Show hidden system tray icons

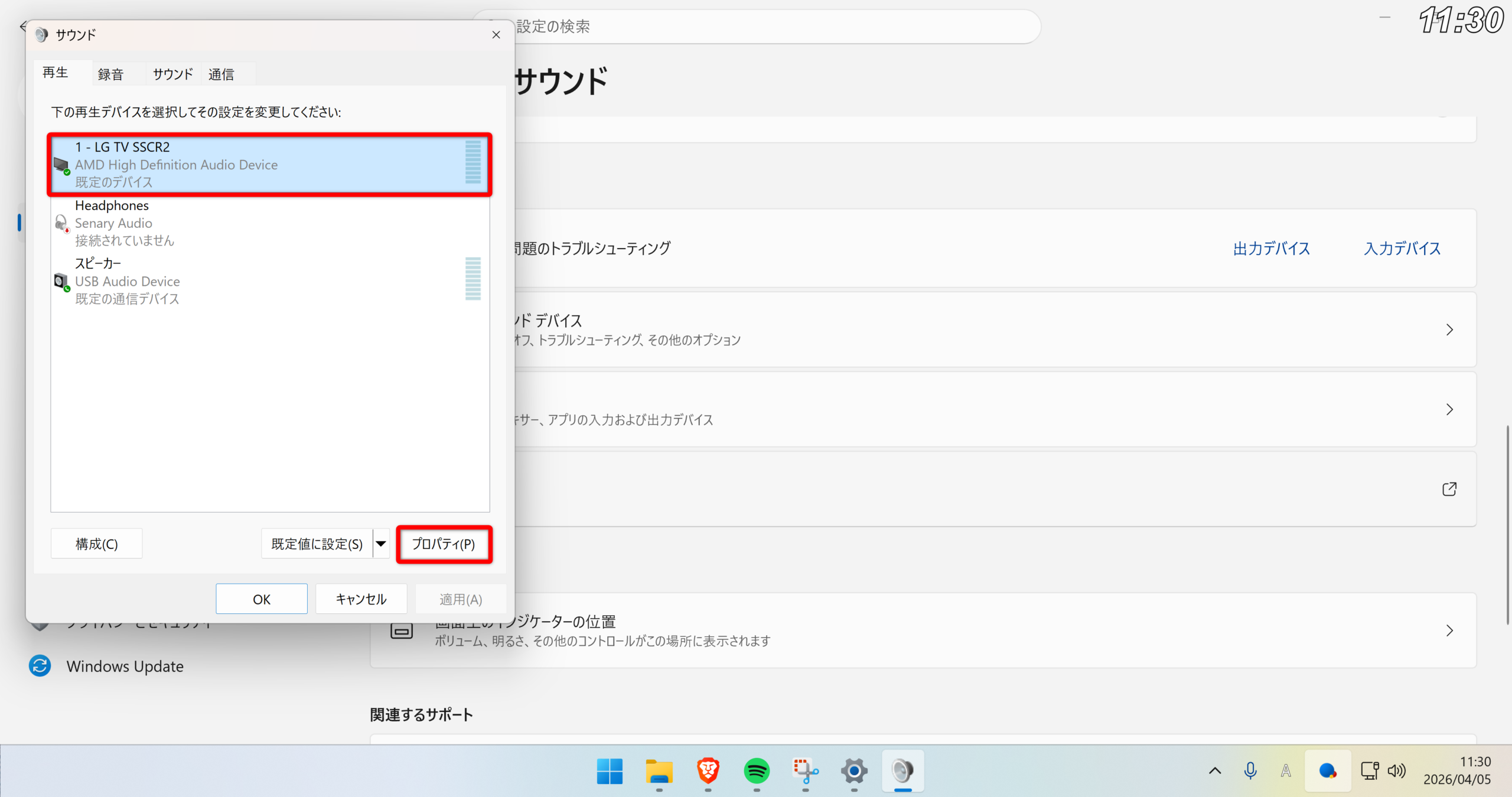[1215, 770]
